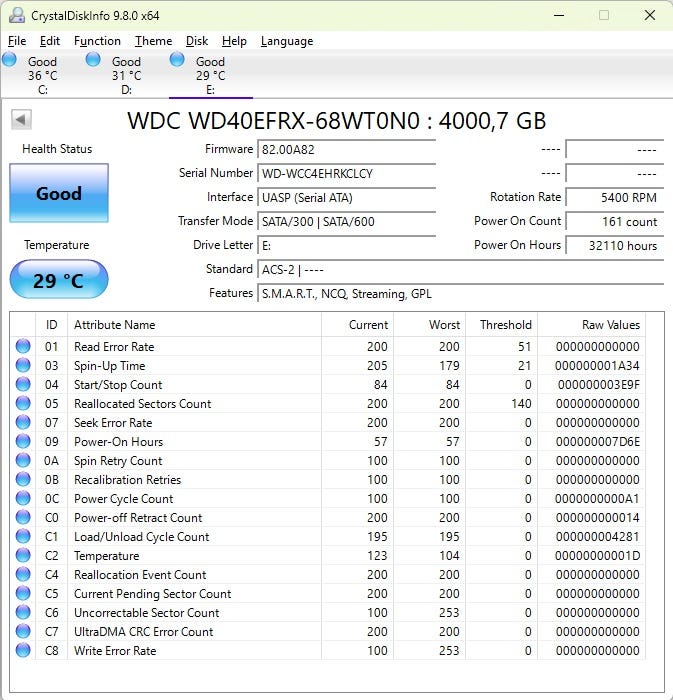Click the status orb for Write Error Rate
673x700 pixels.
[23, 650]
